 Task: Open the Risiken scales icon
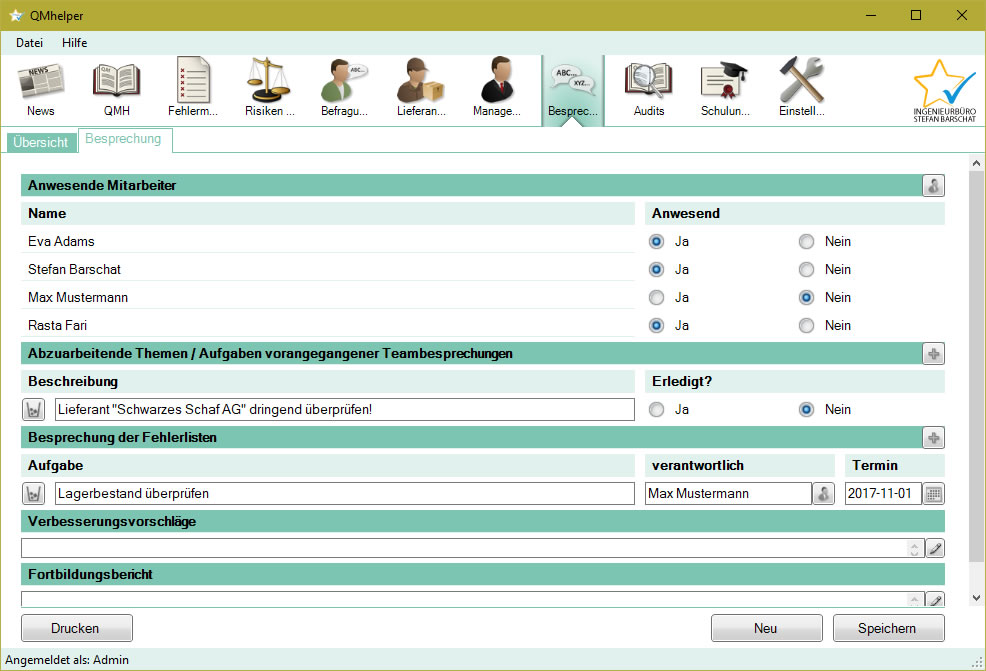pyautogui.click(x=269, y=89)
